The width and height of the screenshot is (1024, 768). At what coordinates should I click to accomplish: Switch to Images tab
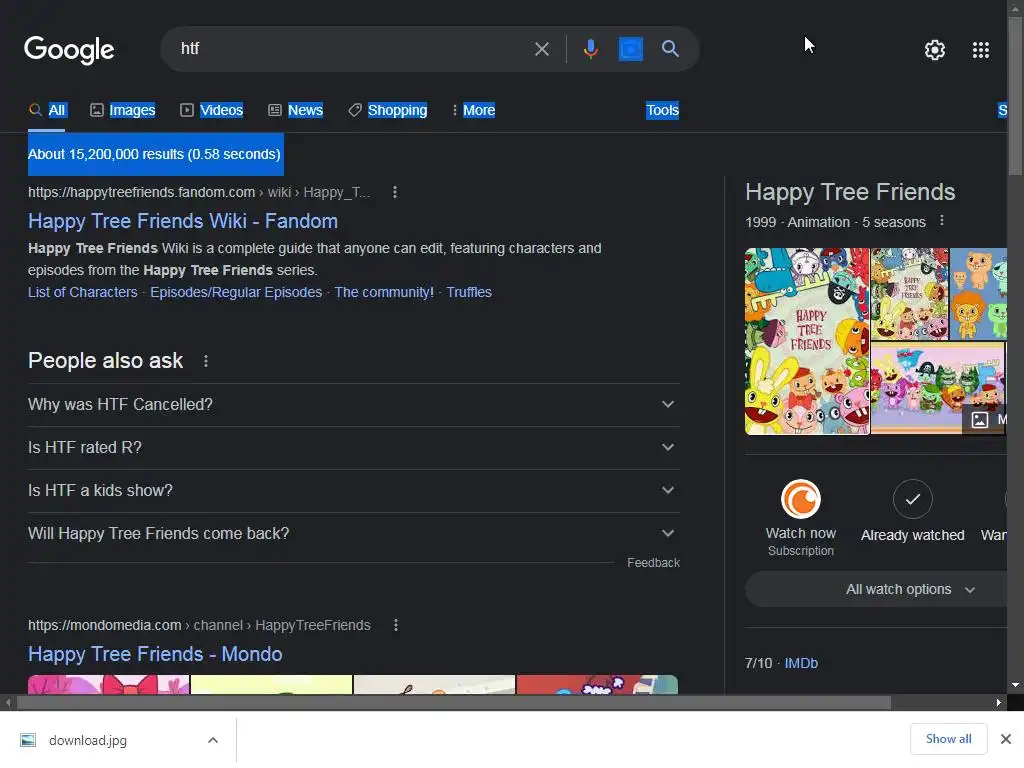[x=123, y=110]
